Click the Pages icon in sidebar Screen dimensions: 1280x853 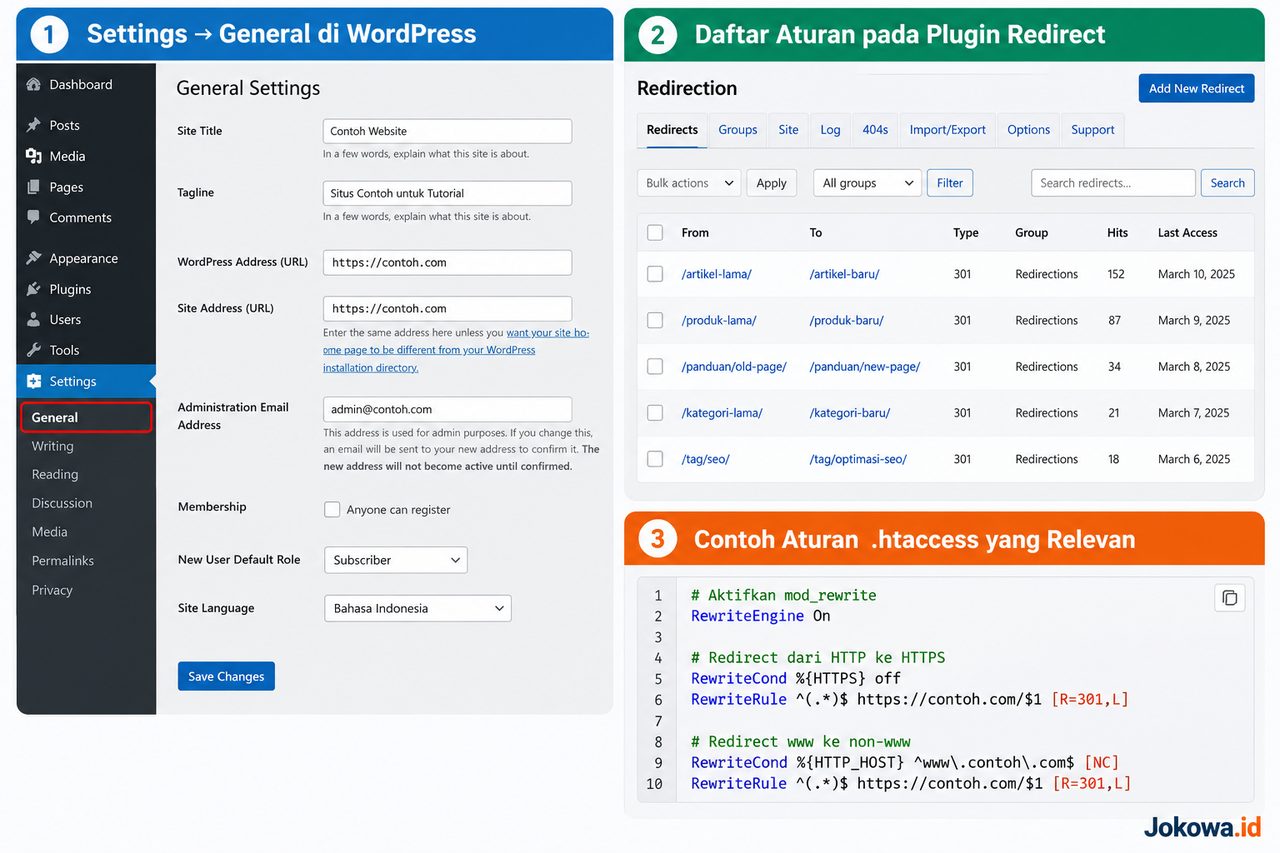pyautogui.click(x=34, y=187)
